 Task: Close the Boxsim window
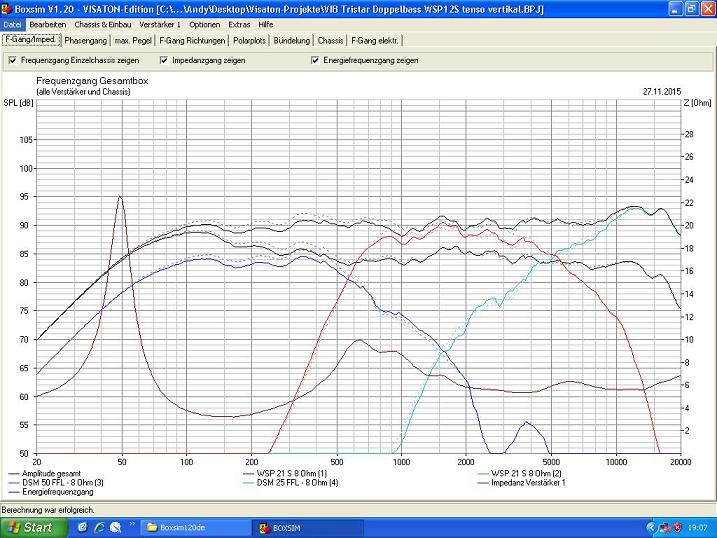click(707, 9)
